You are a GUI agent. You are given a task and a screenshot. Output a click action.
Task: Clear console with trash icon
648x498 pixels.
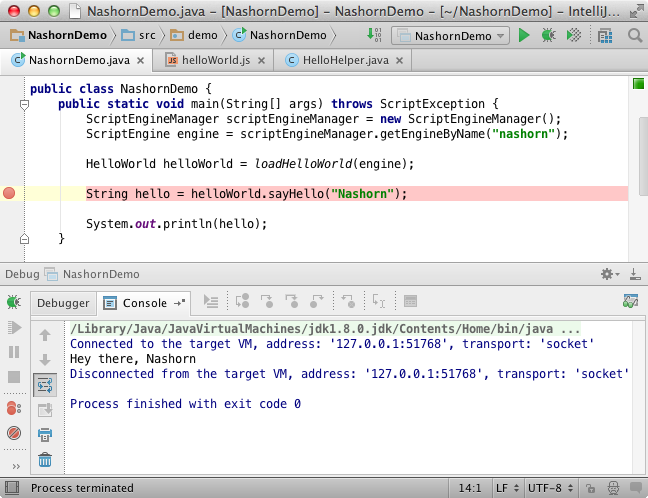click(x=45, y=460)
